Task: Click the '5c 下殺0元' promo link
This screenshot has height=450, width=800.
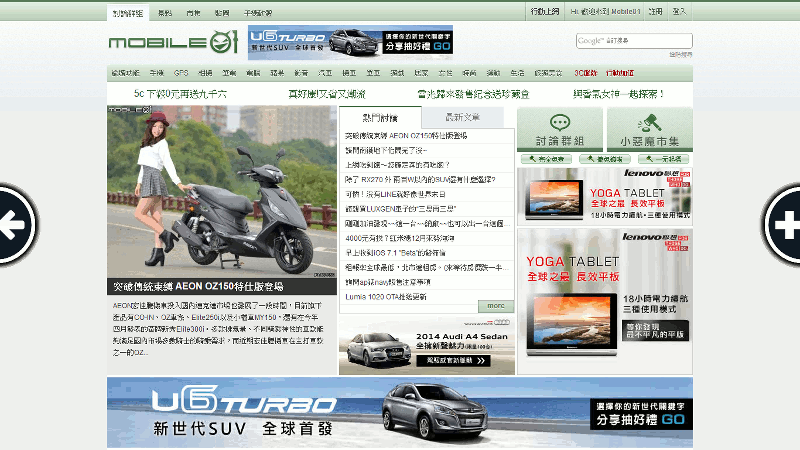Action: 180,94
